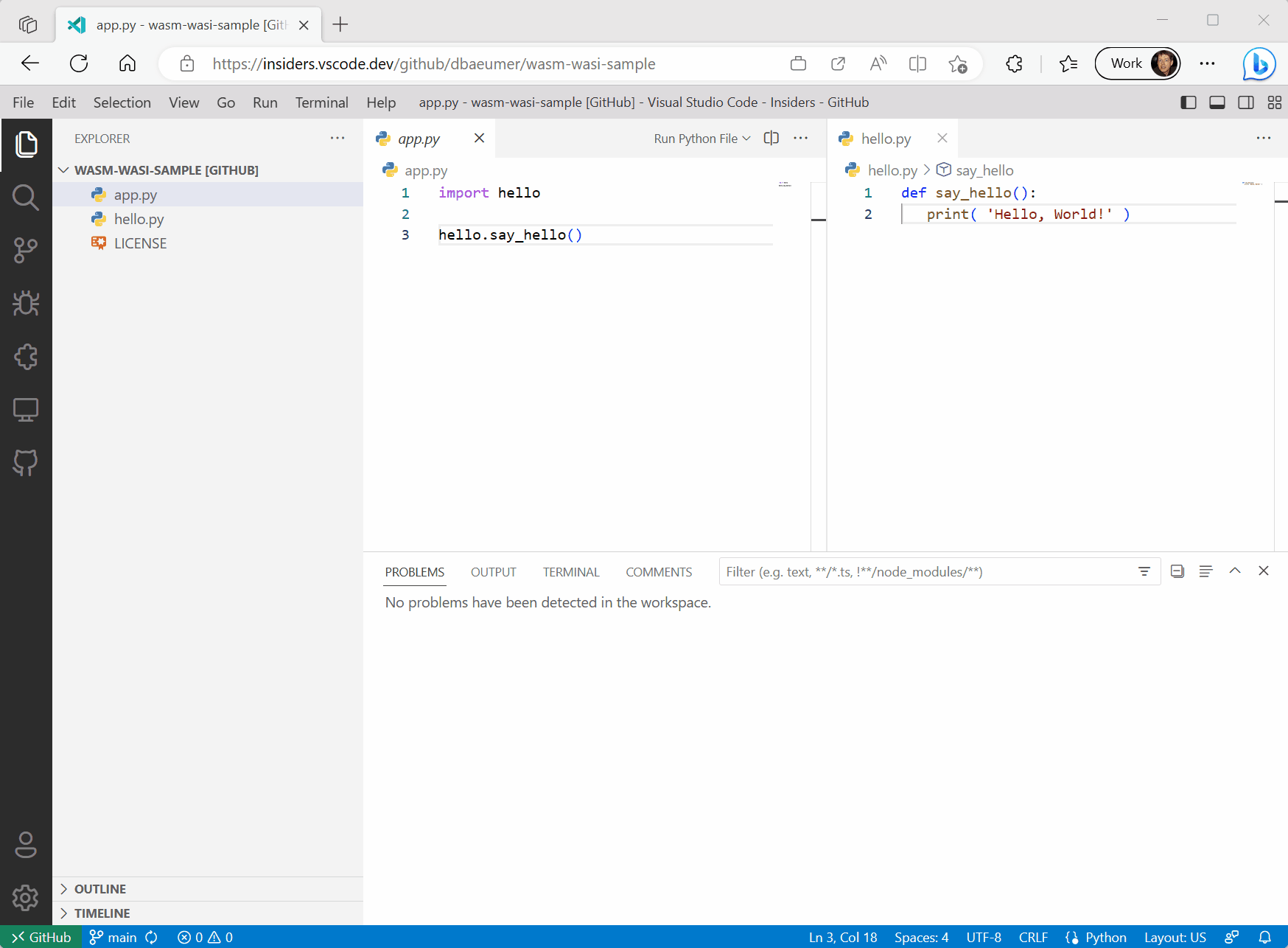
Task: Open the Manage settings gear
Action: 27,898
